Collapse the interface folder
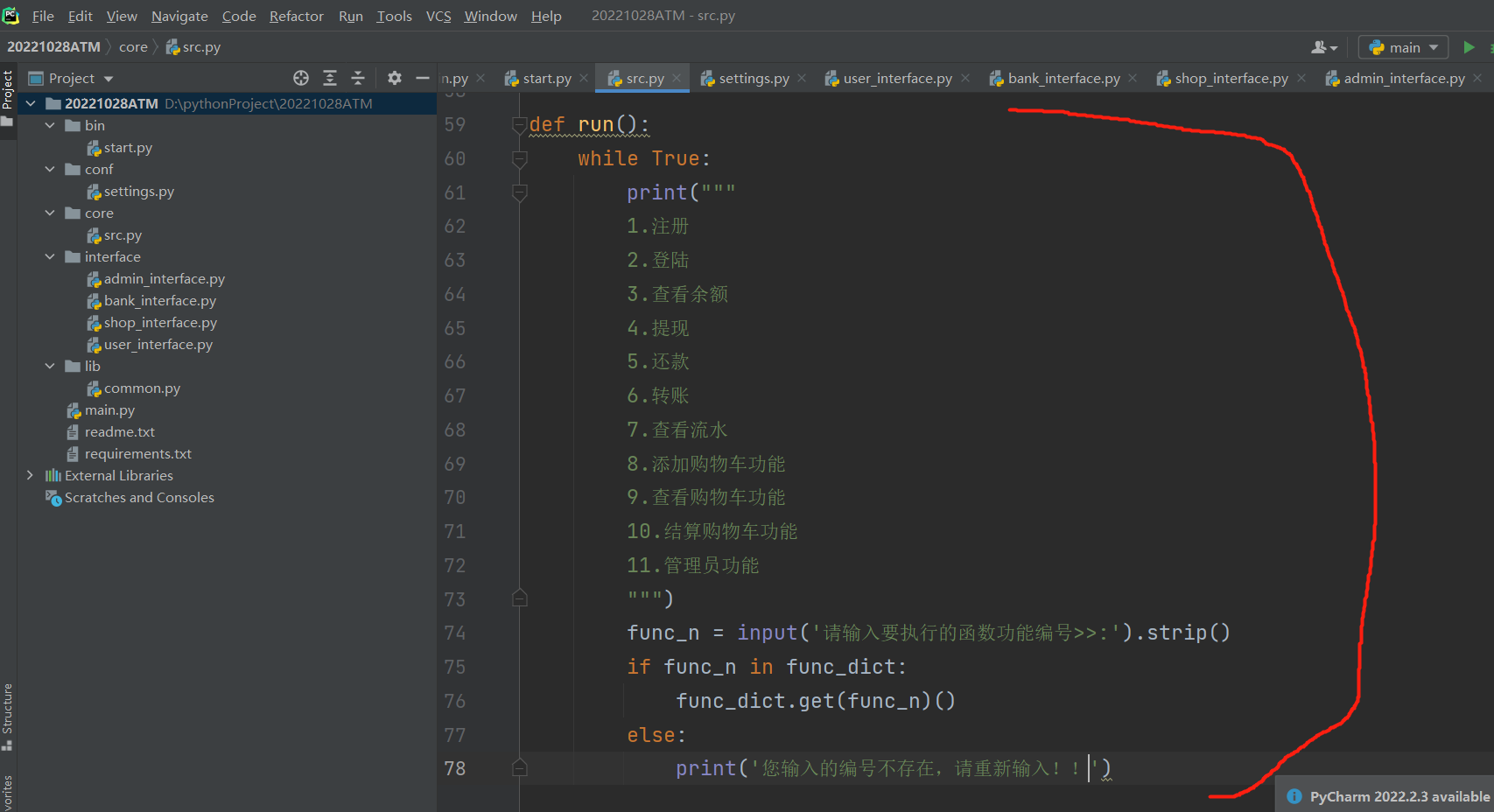The height and width of the screenshot is (812, 1494). [x=50, y=256]
